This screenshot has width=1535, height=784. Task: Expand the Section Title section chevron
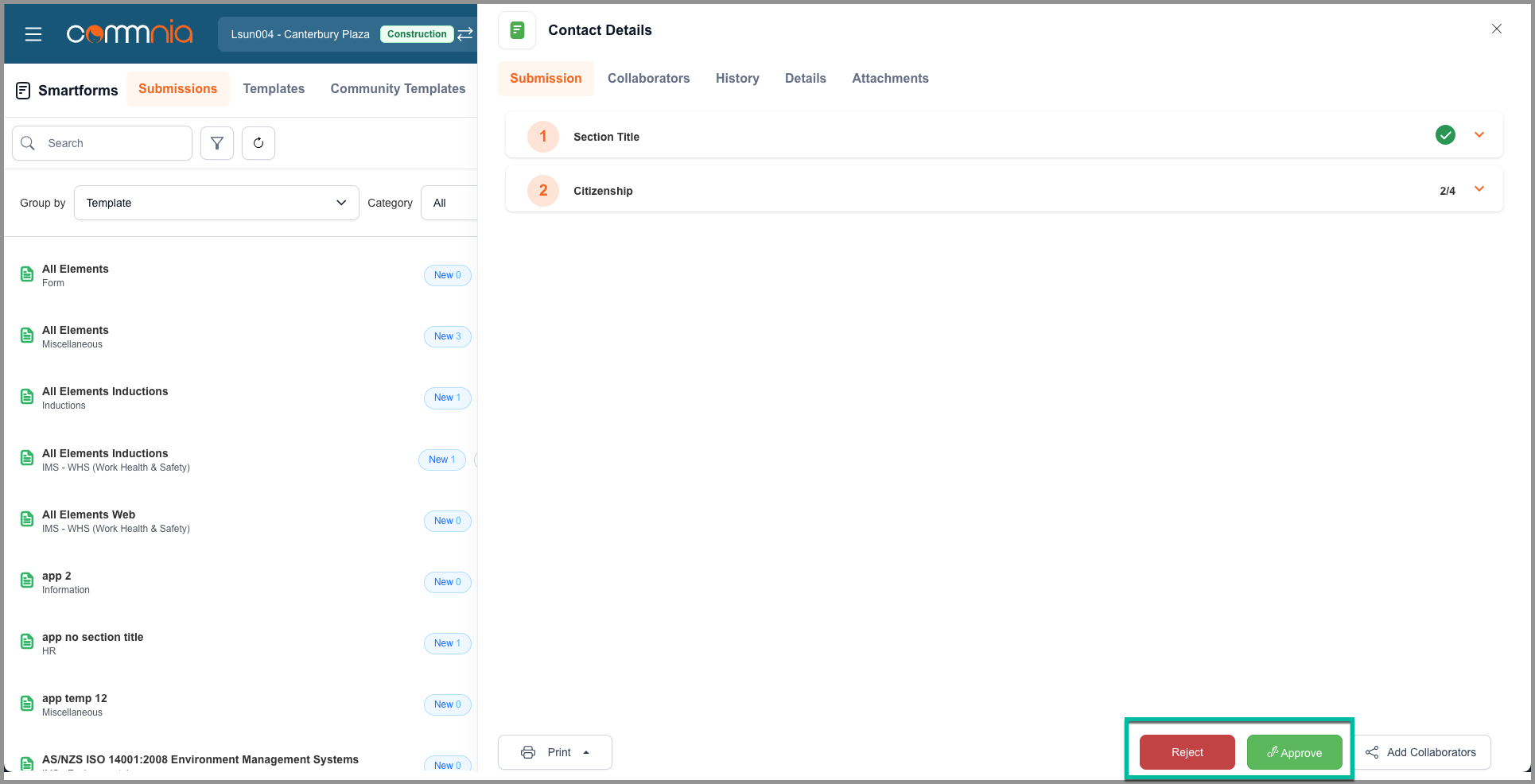[1479, 135]
